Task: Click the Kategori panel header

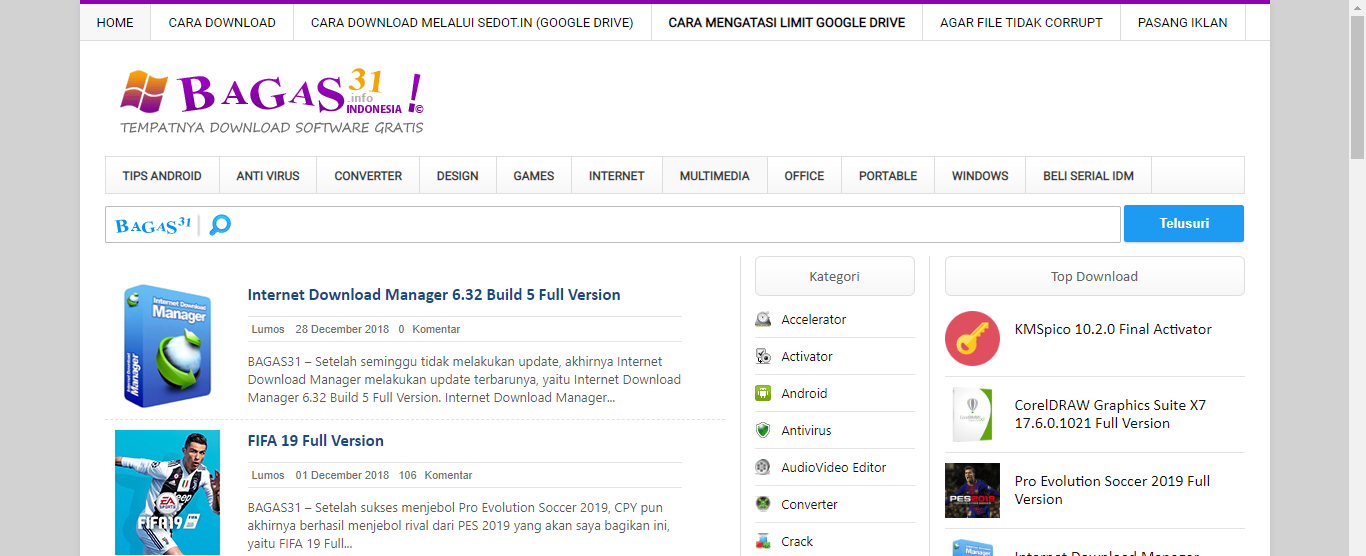Action: click(835, 276)
